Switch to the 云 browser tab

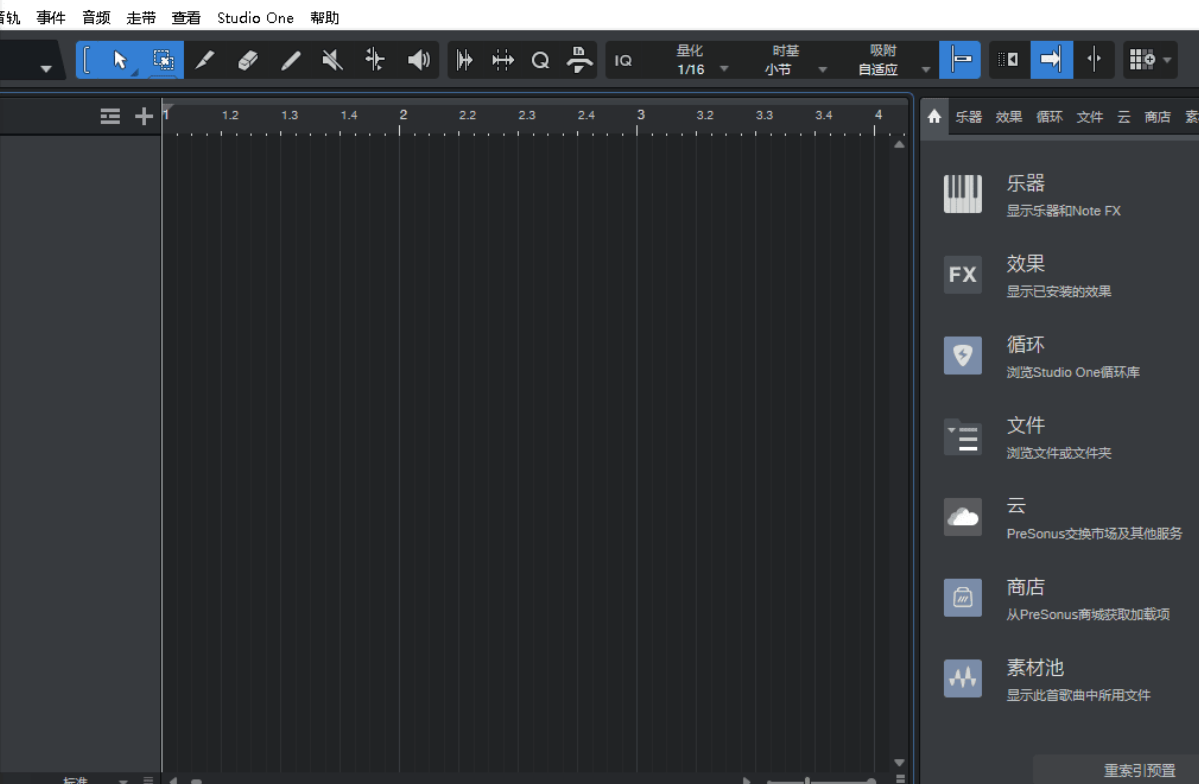1123,116
